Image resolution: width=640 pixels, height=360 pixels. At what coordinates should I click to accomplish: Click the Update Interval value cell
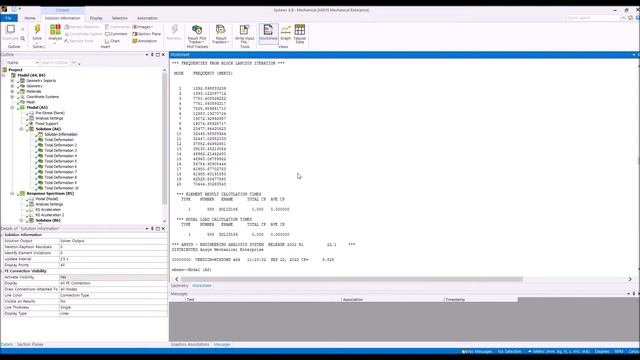click(113, 259)
